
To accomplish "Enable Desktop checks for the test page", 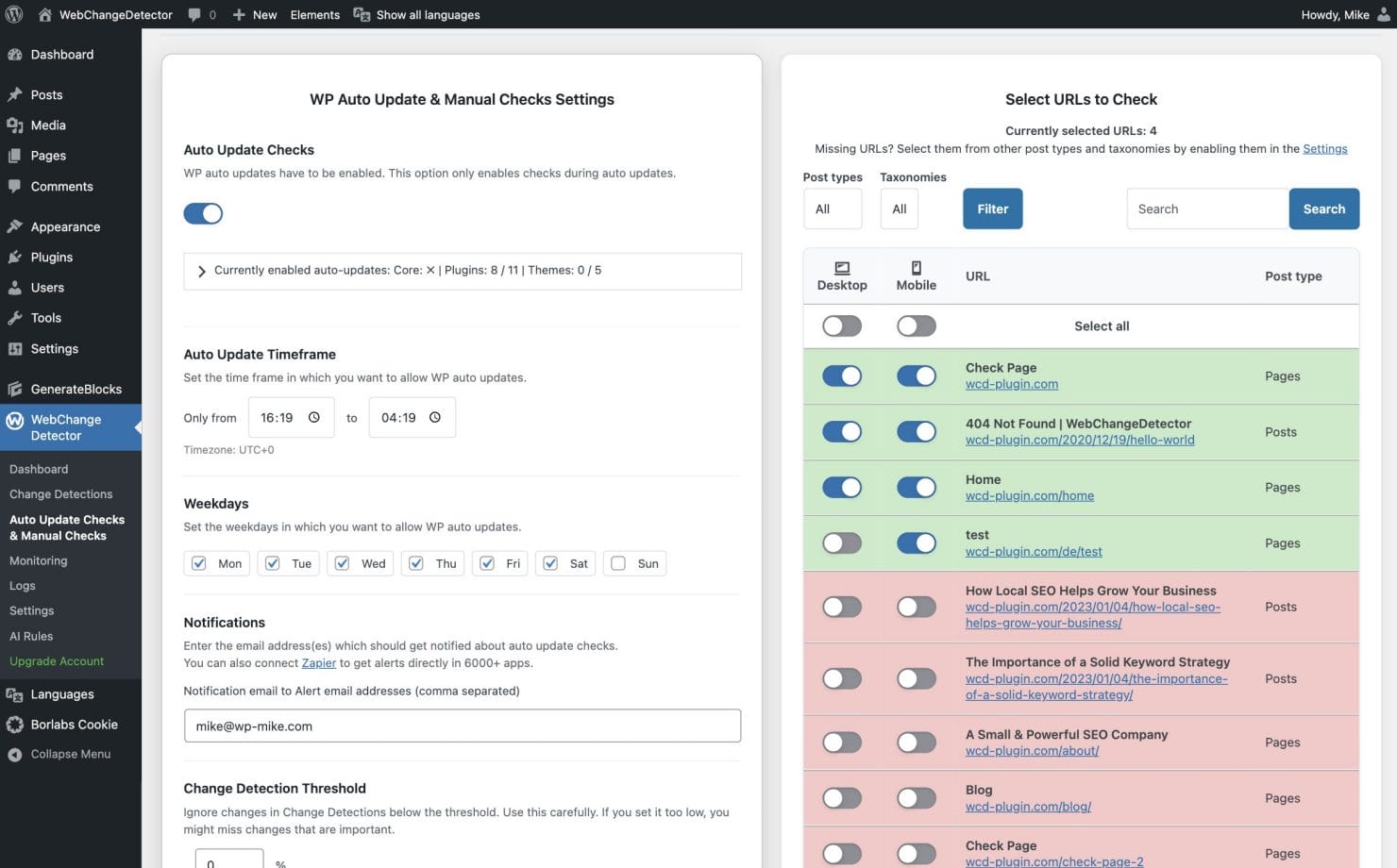I will (x=841, y=542).
